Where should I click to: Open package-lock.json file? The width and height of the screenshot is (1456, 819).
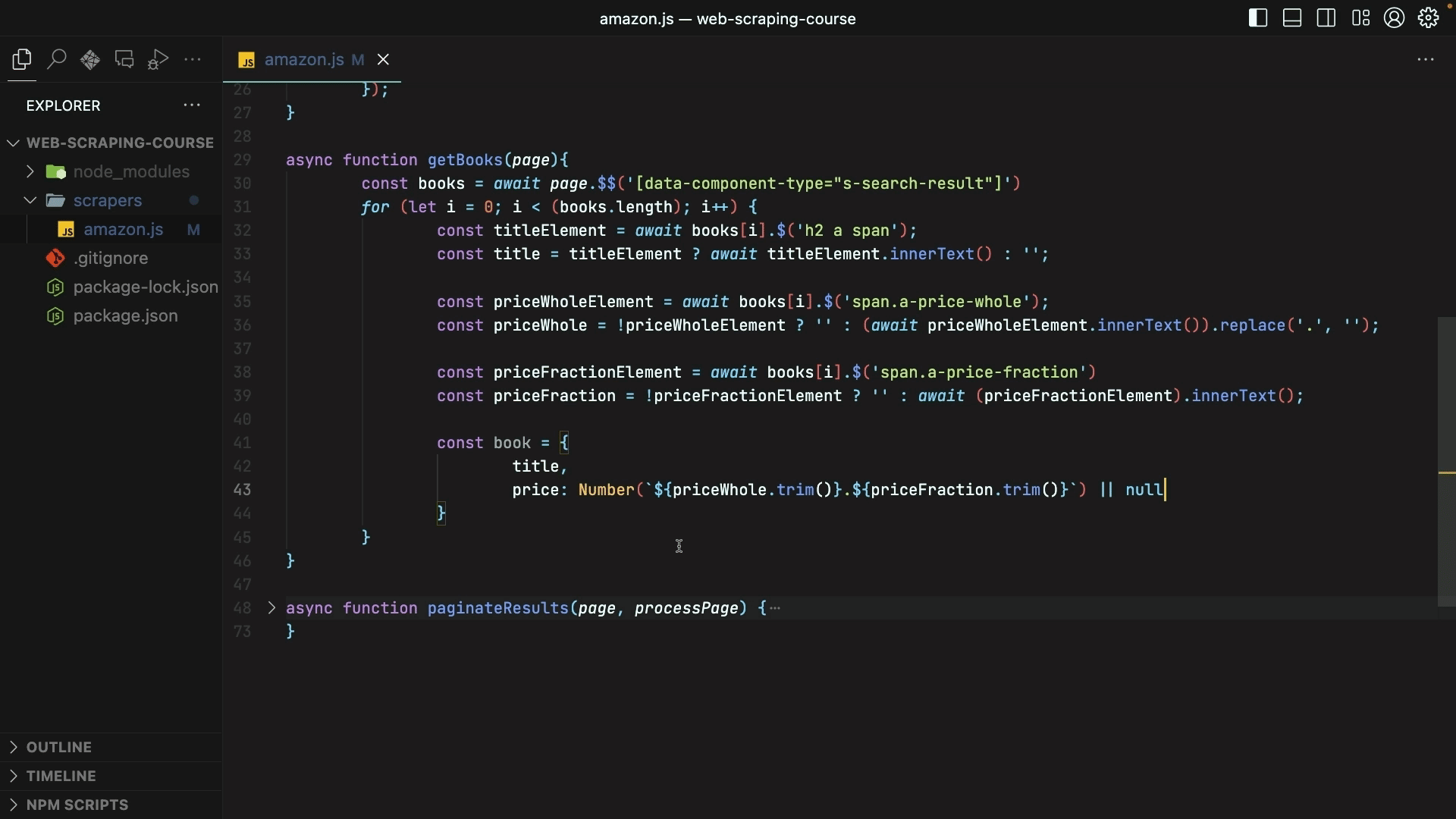(x=111, y=287)
